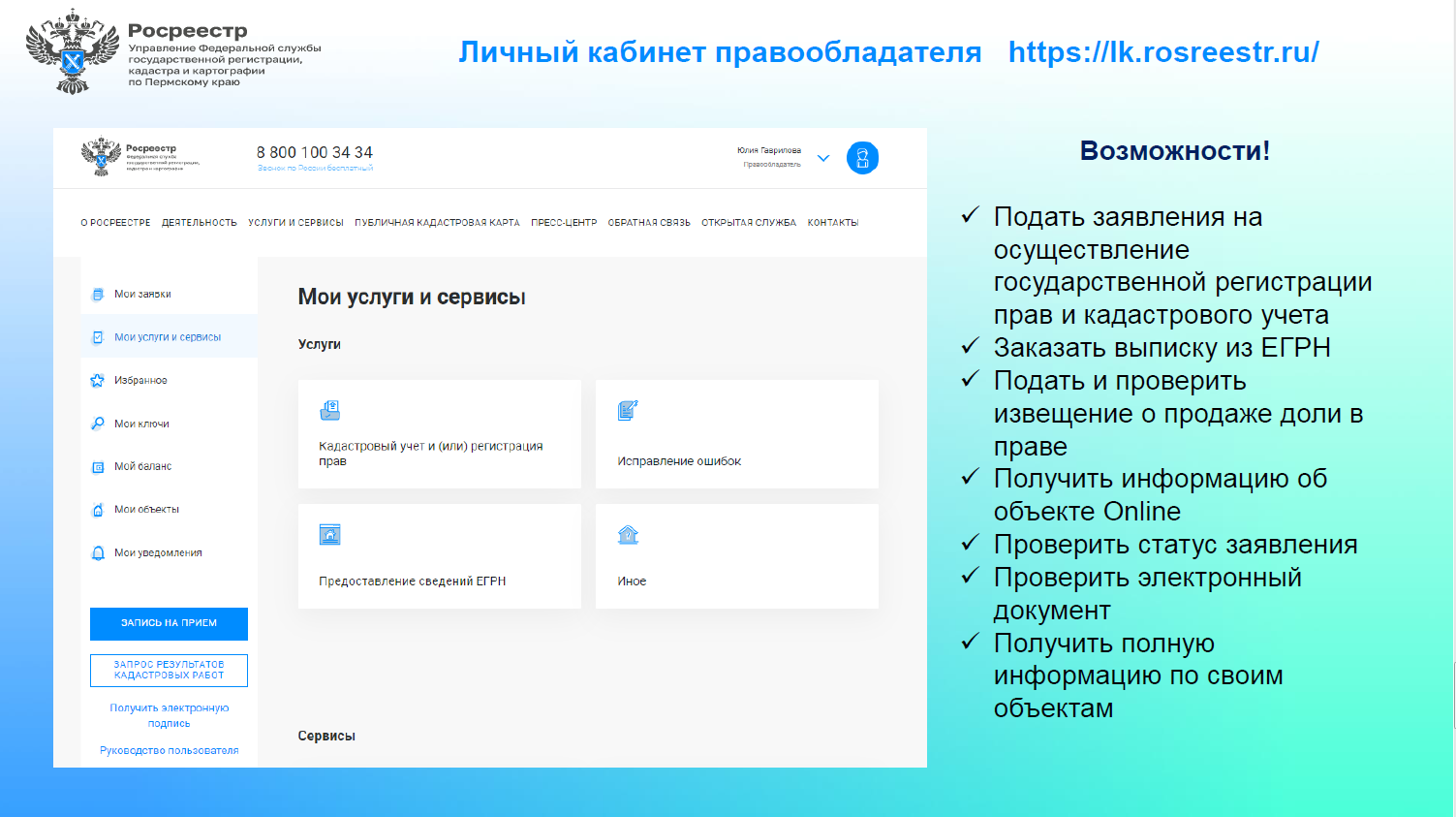Image resolution: width=1456 pixels, height=817 pixels.
Task: Click Звонок по России бесплатный caption
Action: coord(315,168)
